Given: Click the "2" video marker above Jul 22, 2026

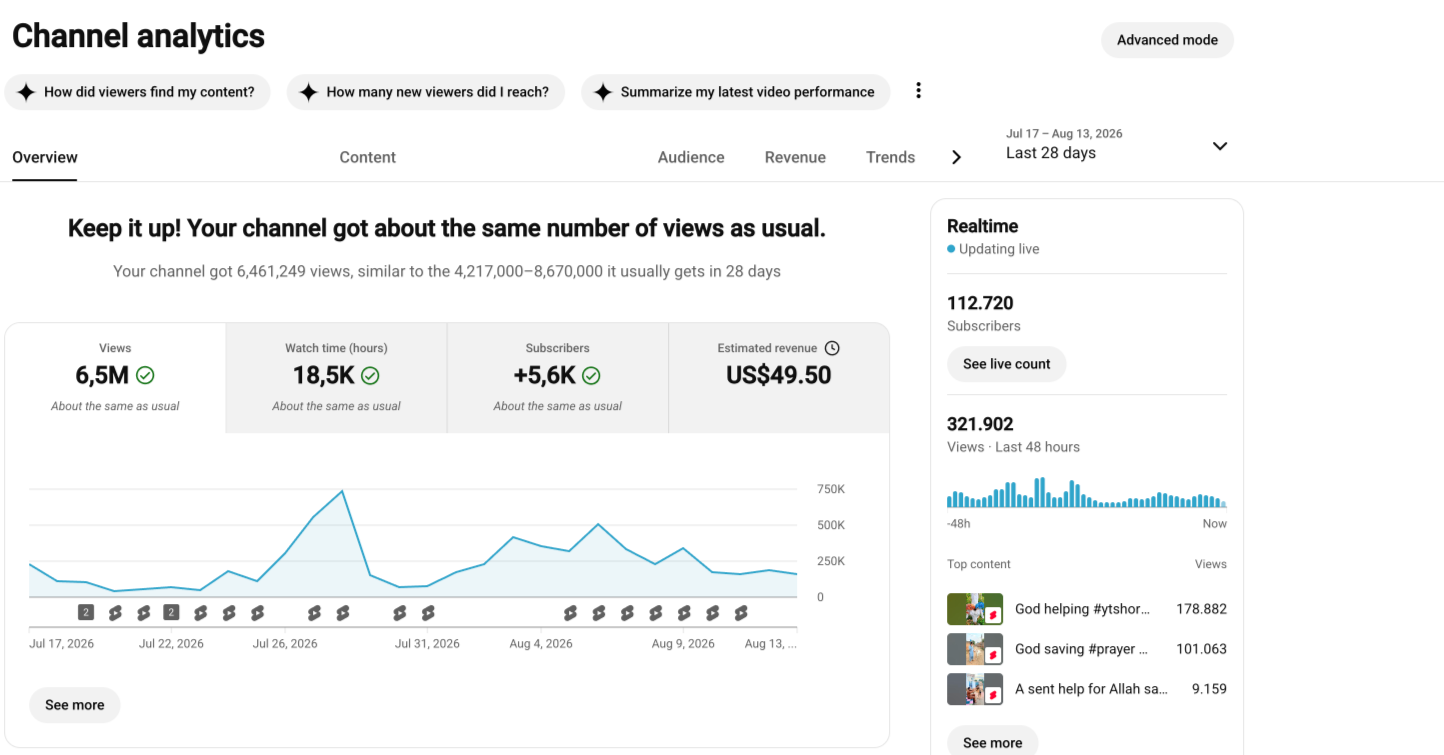Looking at the screenshot, I should coord(171,613).
